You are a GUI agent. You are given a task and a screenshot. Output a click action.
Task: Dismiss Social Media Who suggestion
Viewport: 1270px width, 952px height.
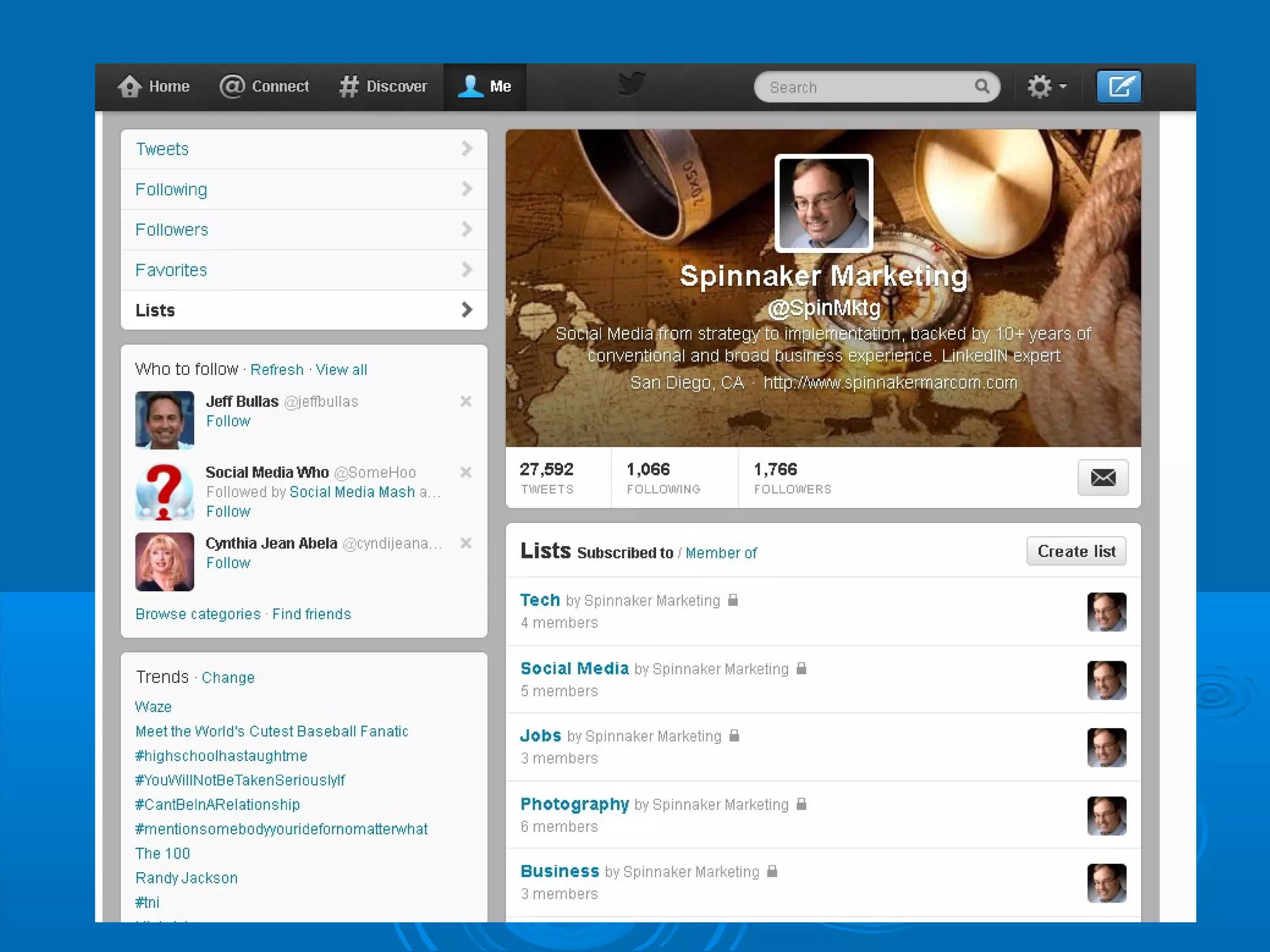(466, 472)
